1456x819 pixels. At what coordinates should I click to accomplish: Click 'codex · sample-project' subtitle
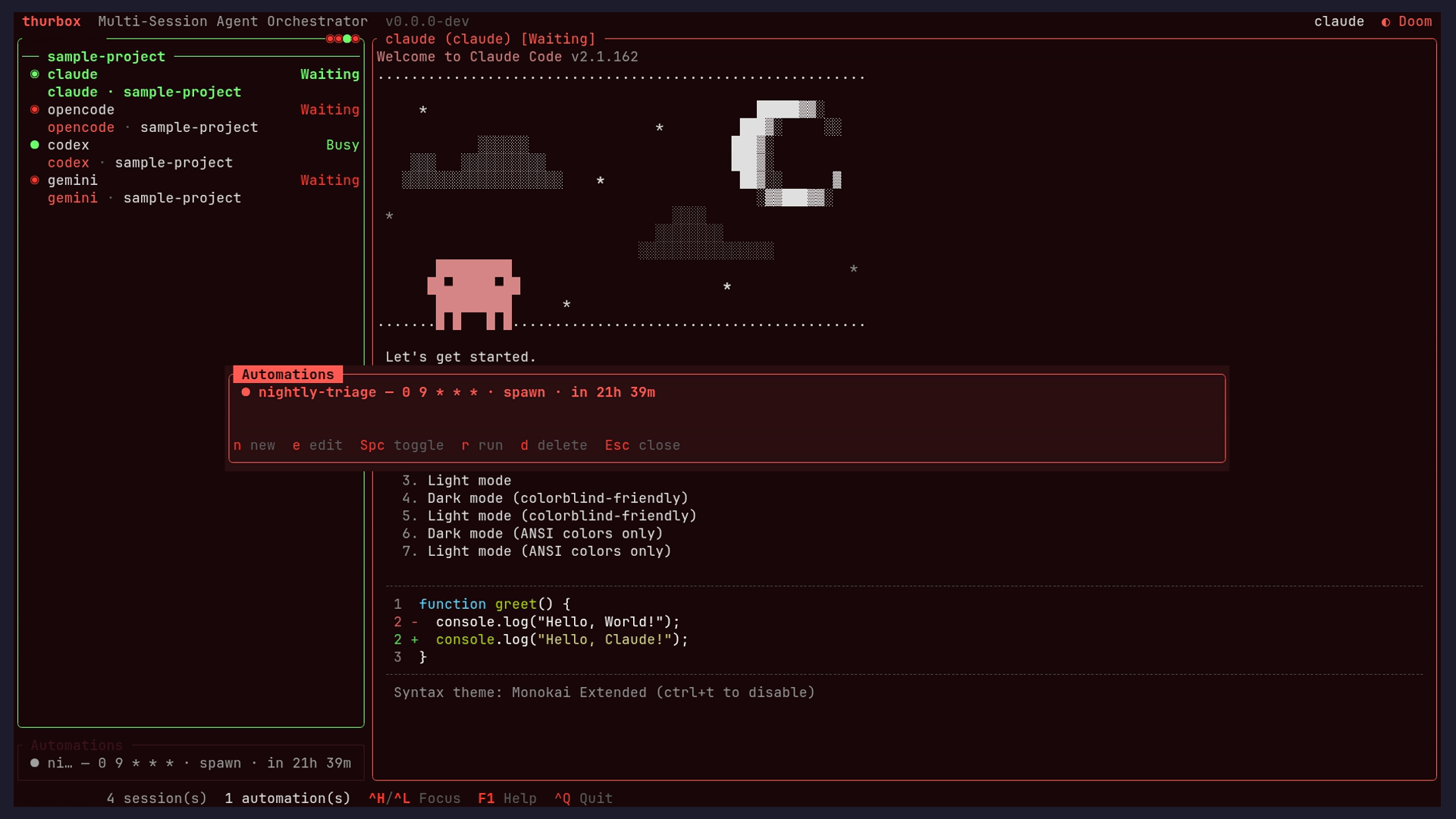(140, 163)
